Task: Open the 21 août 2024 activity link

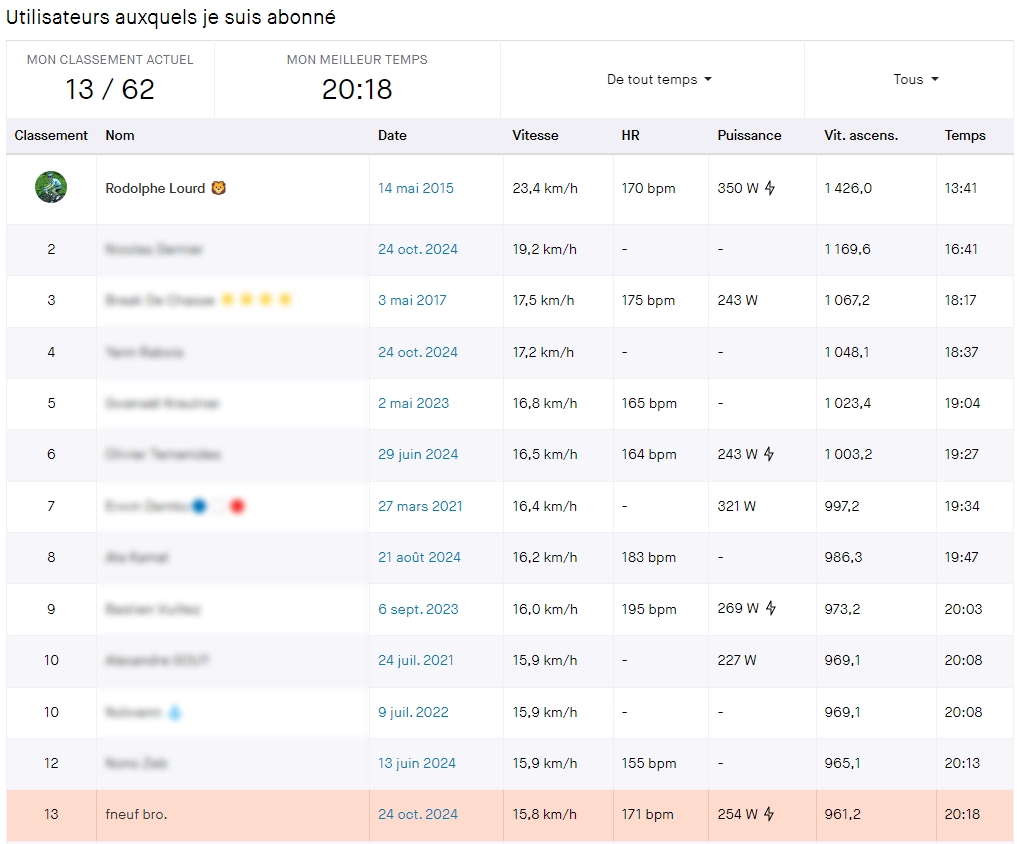Action: [419, 557]
